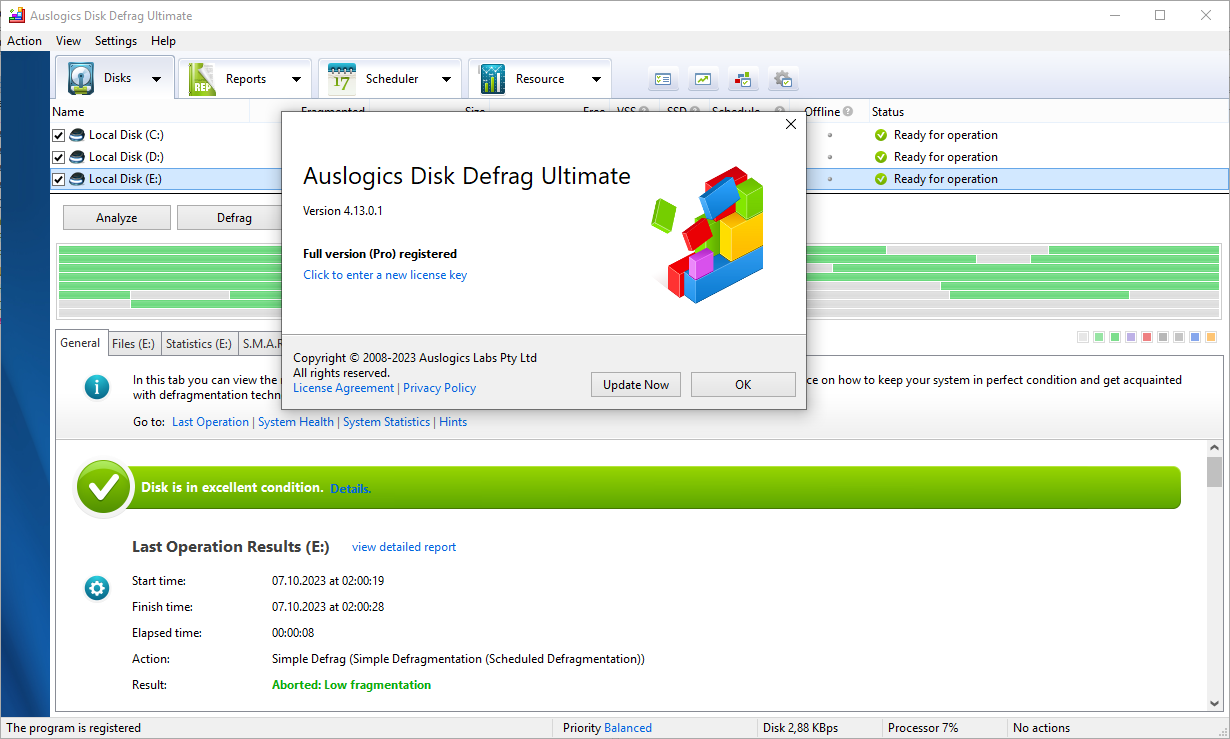Click the scrollbar up arrow in General pane
This screenshot has height=739, width=1230.
point(1214,449)
